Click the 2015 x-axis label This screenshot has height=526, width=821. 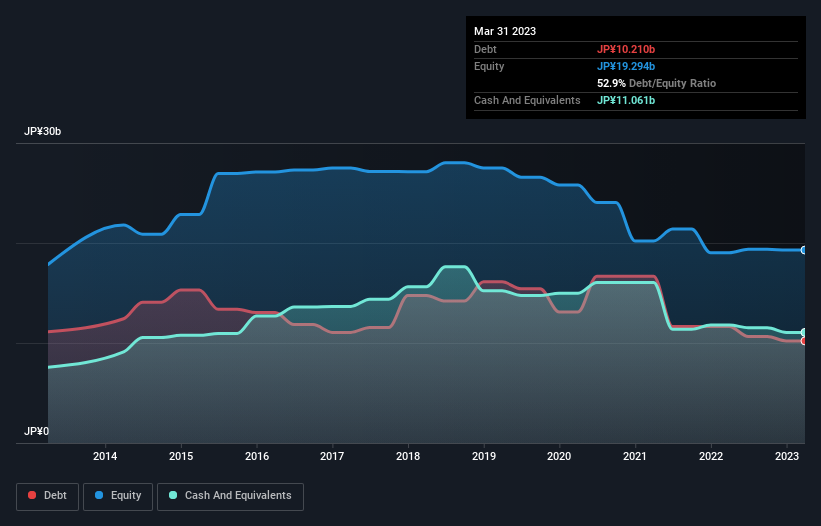[x=181, y=456]
